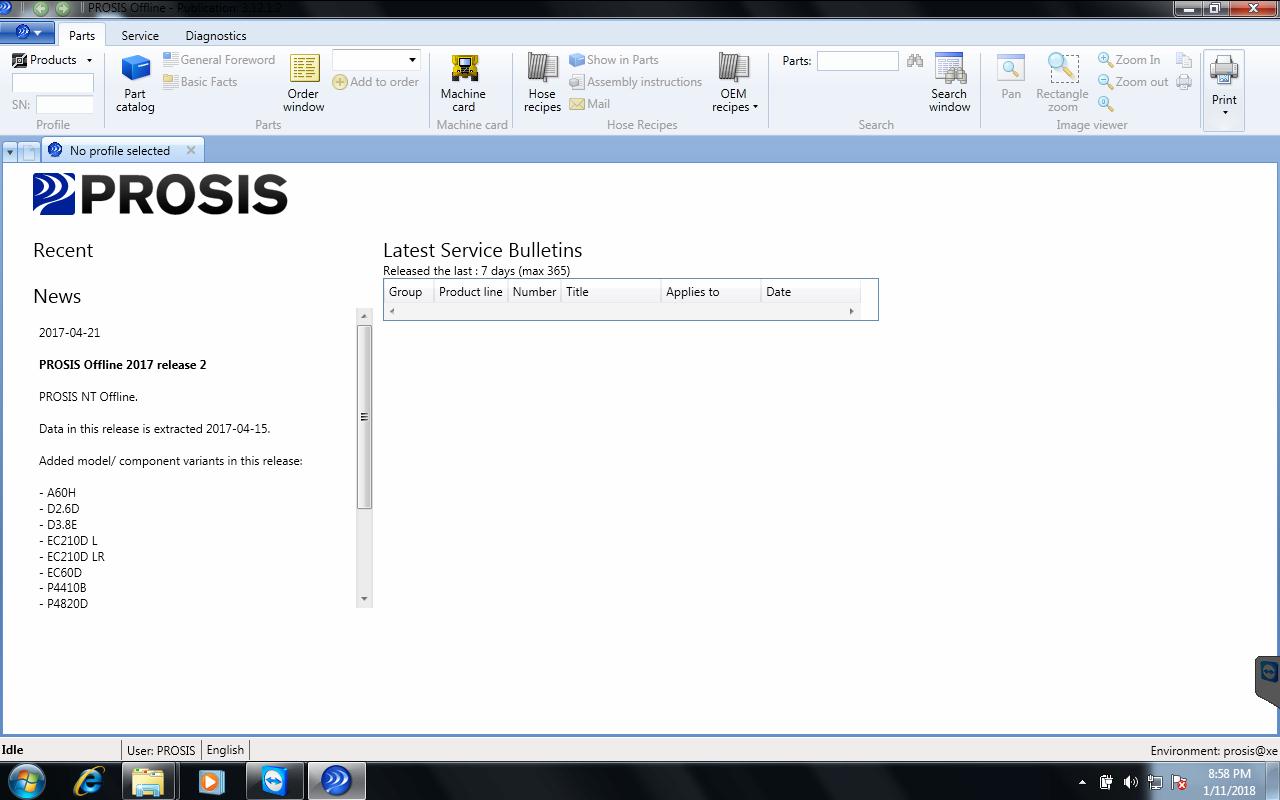Sort bulletins by Applies to column
Viewport: 1280px width, 800px height.
pyautogui.click(x=711, y=292)
